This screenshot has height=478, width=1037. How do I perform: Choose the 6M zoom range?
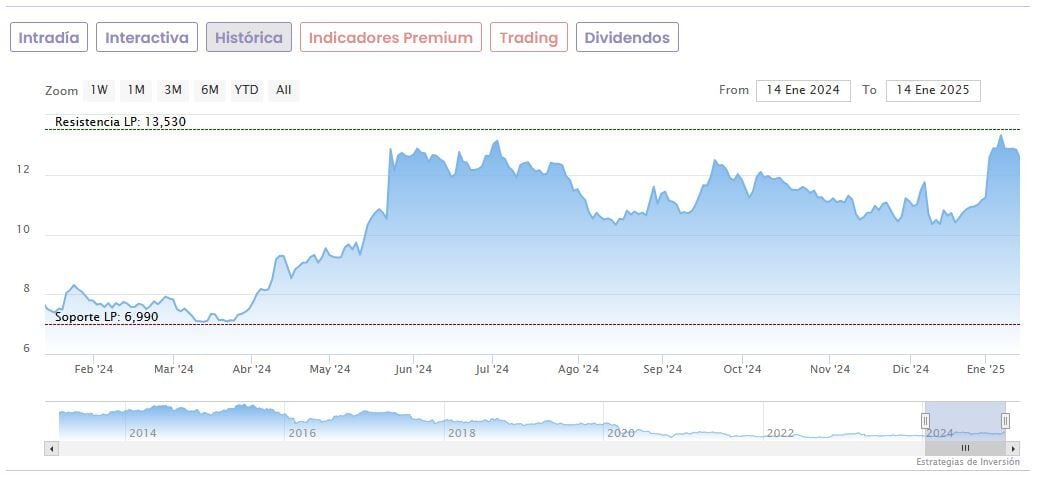[209, 90]
